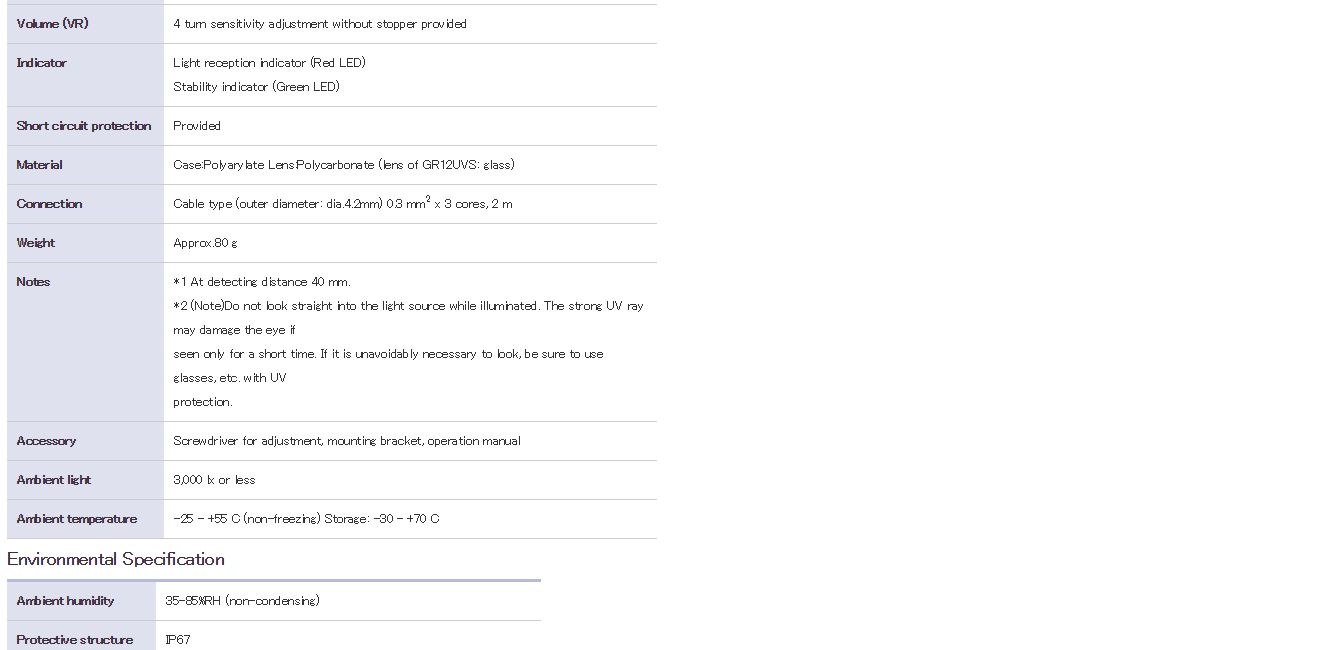Image resolution: width=1339 pixels, height=650 pixels.
Task: Select the Ambient temperature row header
Action: pos(85,519)
